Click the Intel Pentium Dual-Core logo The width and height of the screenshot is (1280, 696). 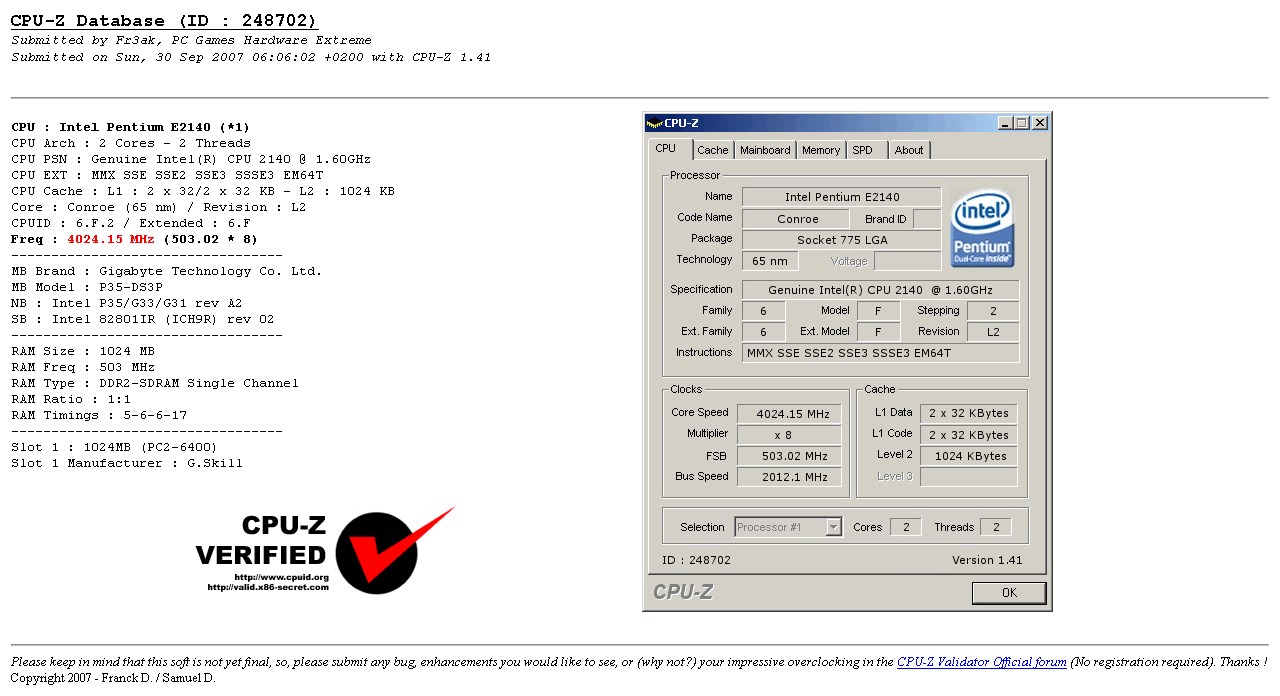[x=982, y=228]
